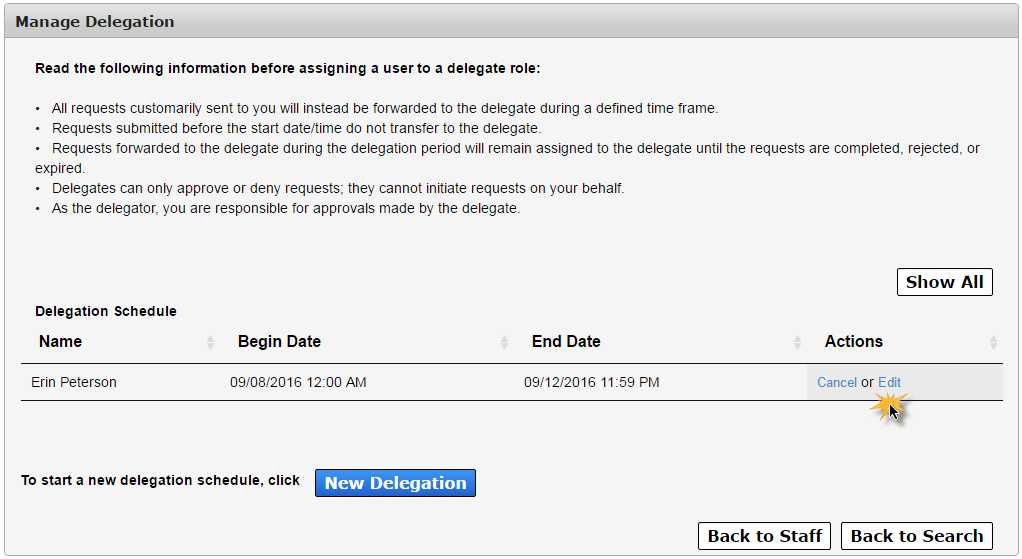The width and height of the screenshot is (1022, 559).
Task: Click the 09/12/2016 11:59 PM end date cell
Action: pyautogui.click(x=592, y=382)
